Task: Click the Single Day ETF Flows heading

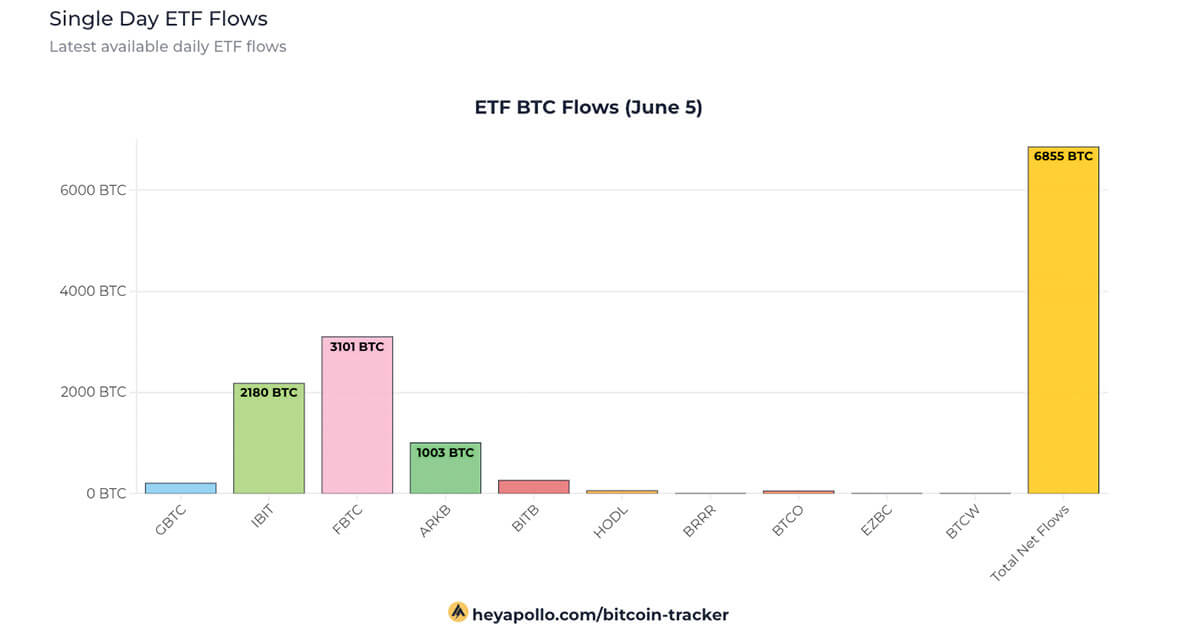Action: point(158,19)
